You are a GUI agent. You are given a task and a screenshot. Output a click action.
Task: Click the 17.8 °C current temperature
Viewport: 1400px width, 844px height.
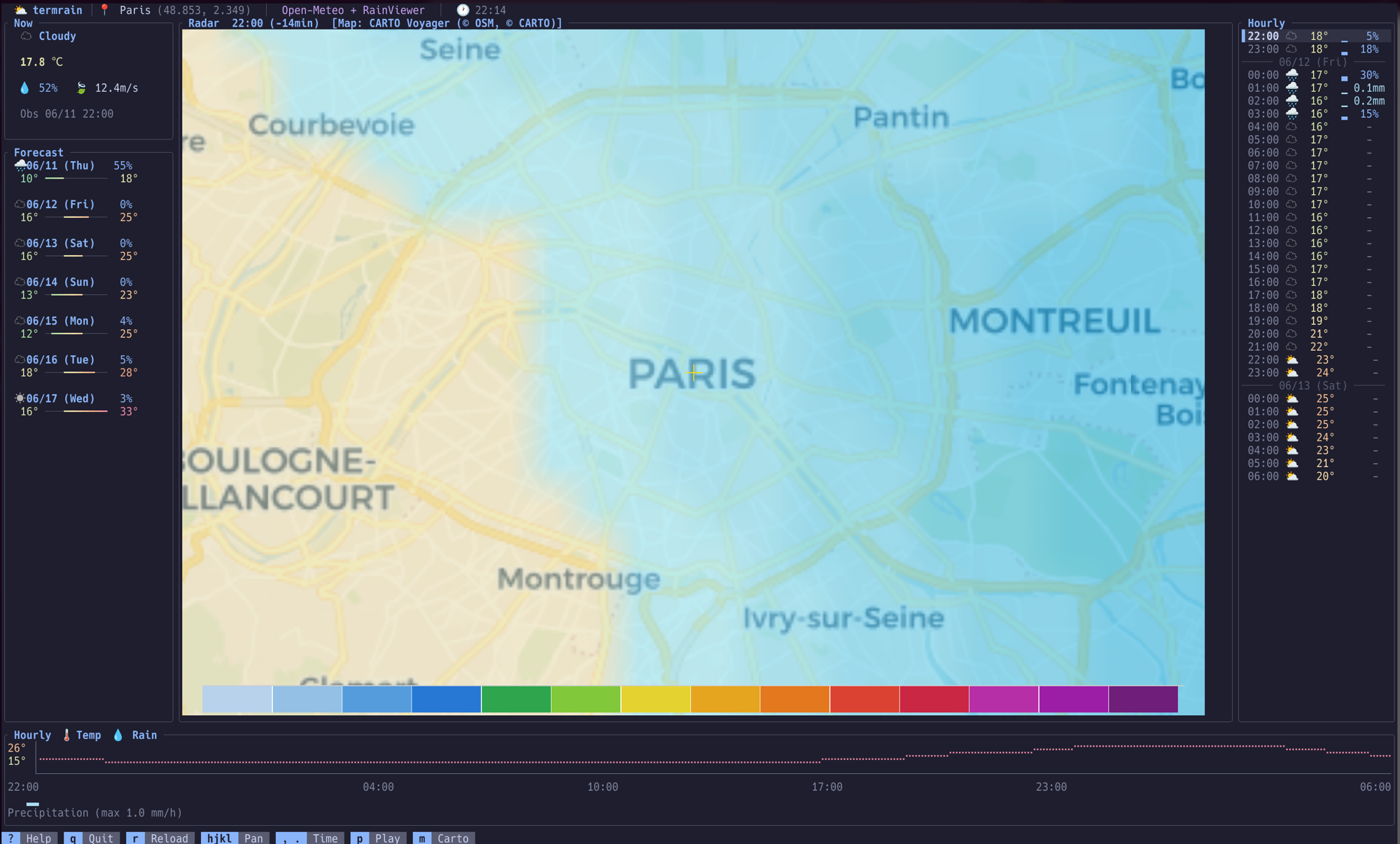coord(41,62)
